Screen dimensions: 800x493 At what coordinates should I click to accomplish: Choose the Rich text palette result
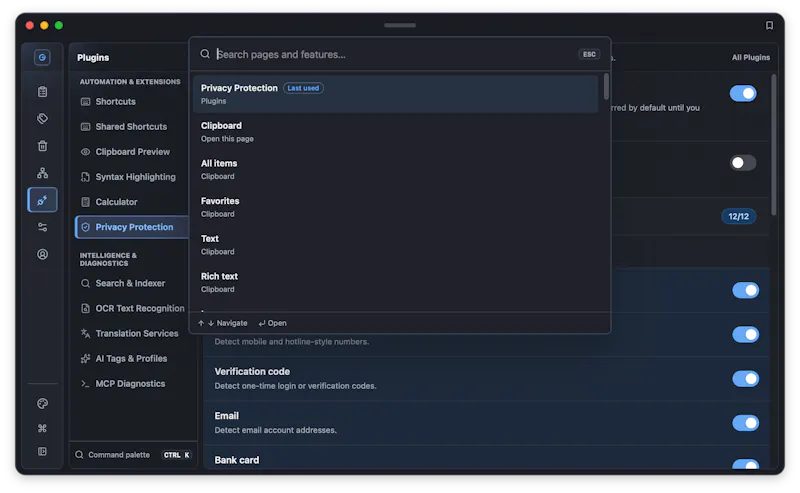point(395,282)
